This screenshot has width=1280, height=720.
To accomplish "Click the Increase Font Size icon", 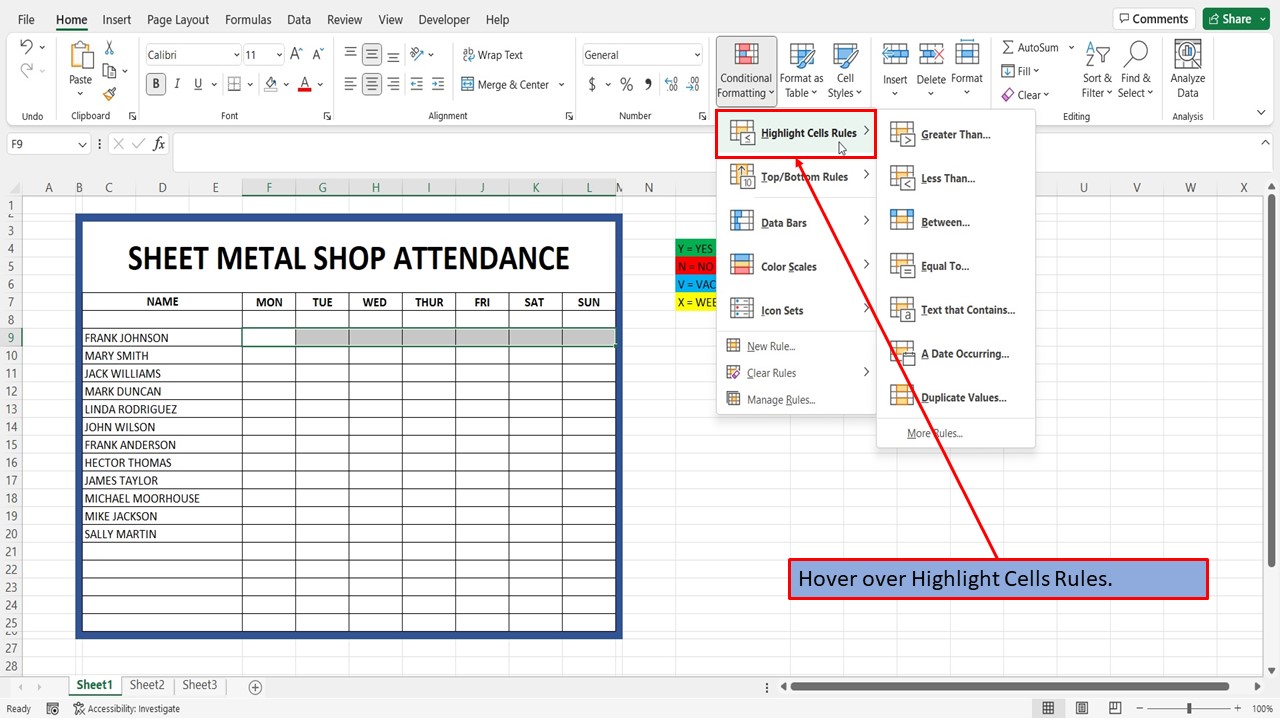I will (x=296, y=55).
